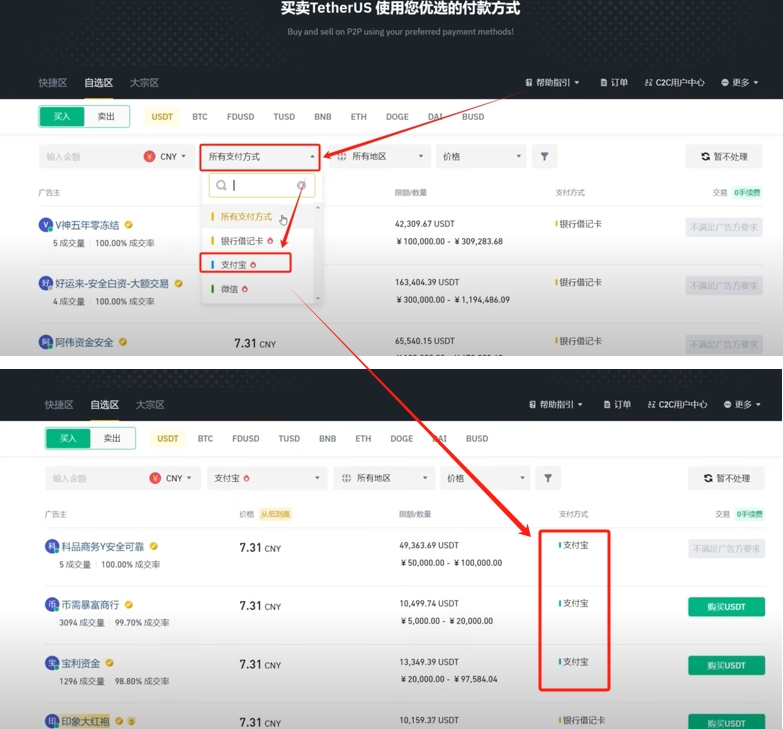The image size is (783, 729).
Task: Select 卖出 toggle in lower panel
Action: tap(112, 438)
